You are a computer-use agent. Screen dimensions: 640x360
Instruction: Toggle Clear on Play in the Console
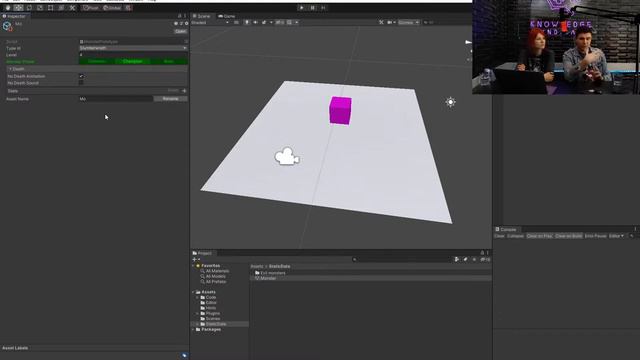(x=539, y=236)
